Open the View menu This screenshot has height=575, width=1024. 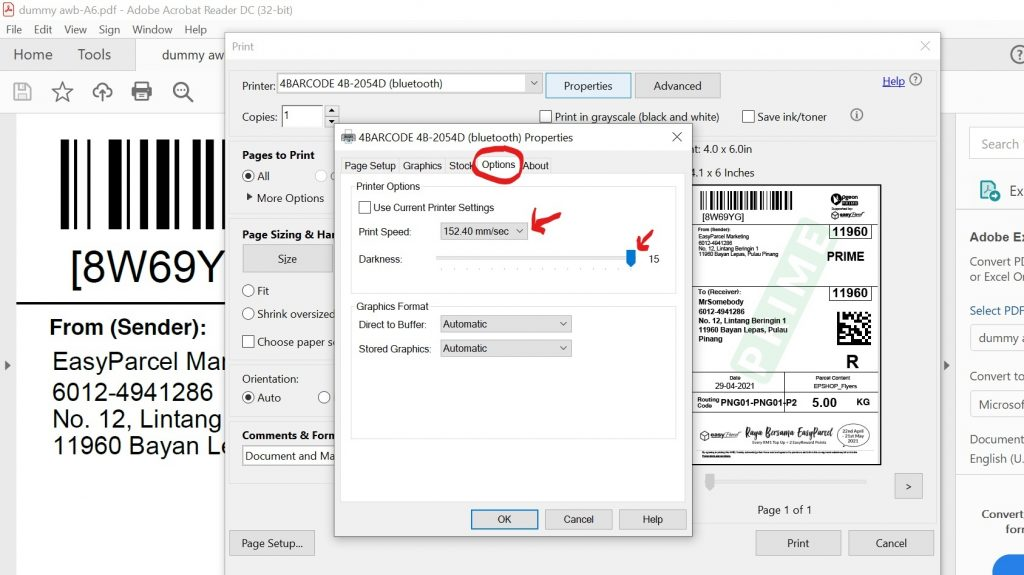pos(75,29)
